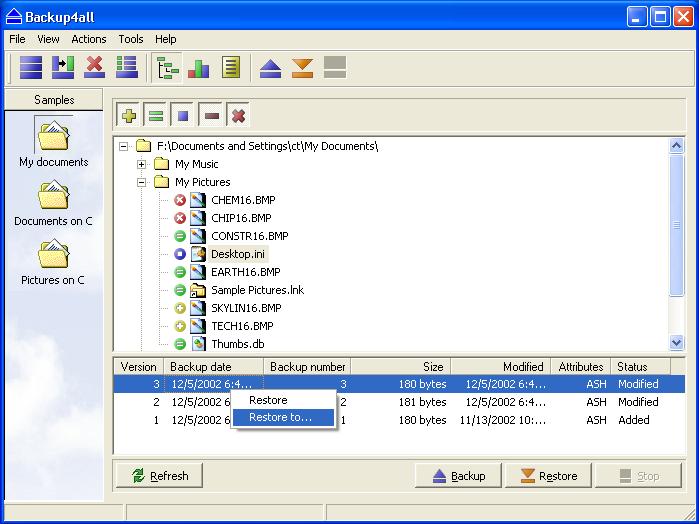The width and height of the screenshot is (699, 524).
Task: Sort by the Status column header
Action: pyautogui.click(x=641, y=367)
